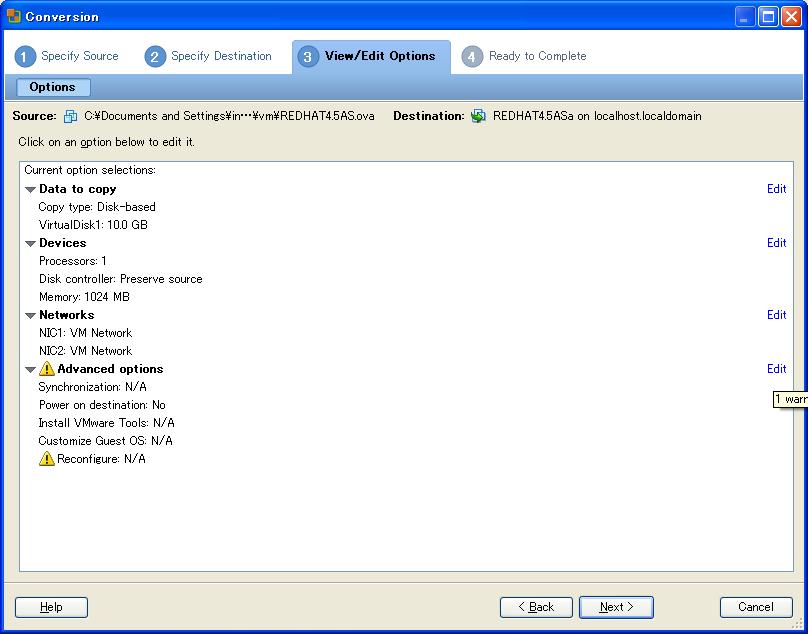This screenshot has height=634, width=808.
Task: Click warning icon next to Reconfigure
Action: [x=46, y=458]
